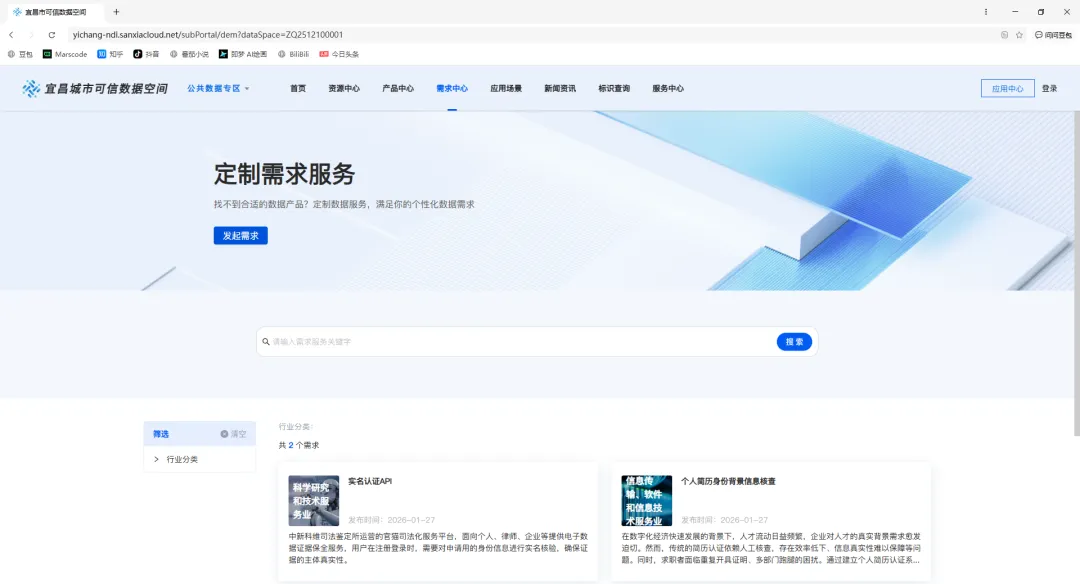
Task: Activate the 需求中心 highlighted filter section header 筛选
Action: click(161, 433)
